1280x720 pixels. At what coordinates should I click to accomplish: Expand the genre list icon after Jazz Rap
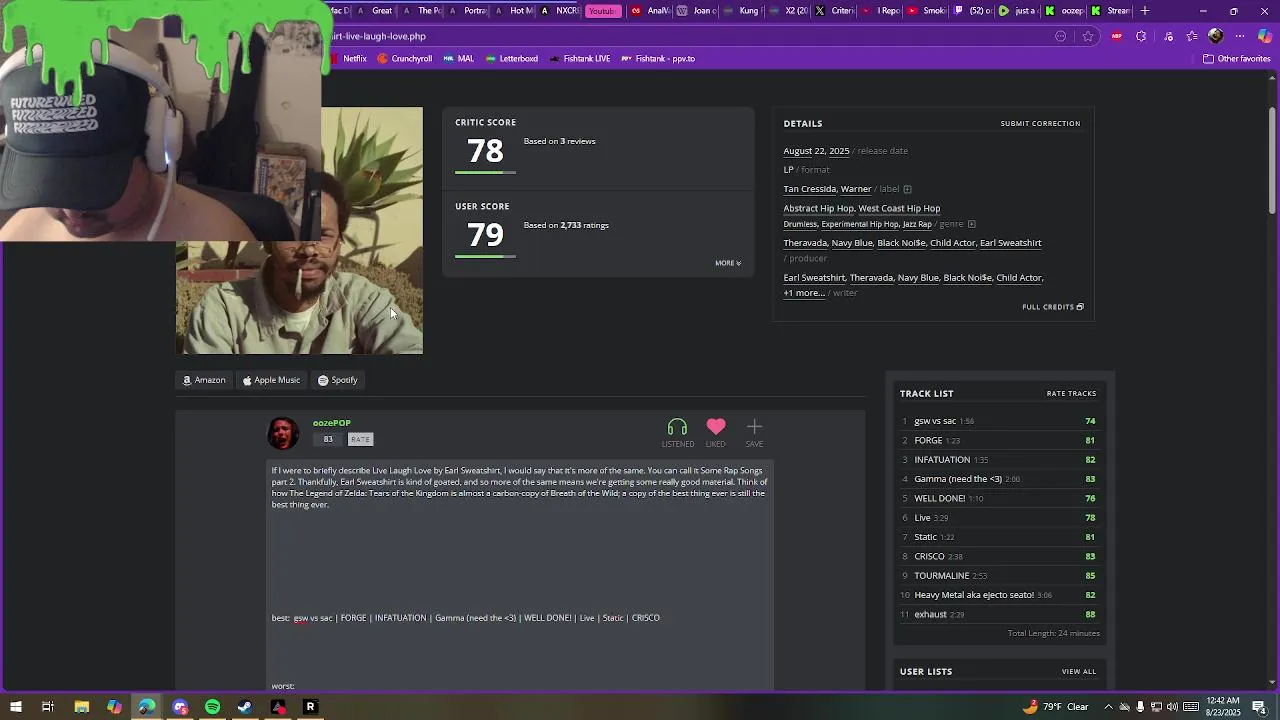click(971, 224)
